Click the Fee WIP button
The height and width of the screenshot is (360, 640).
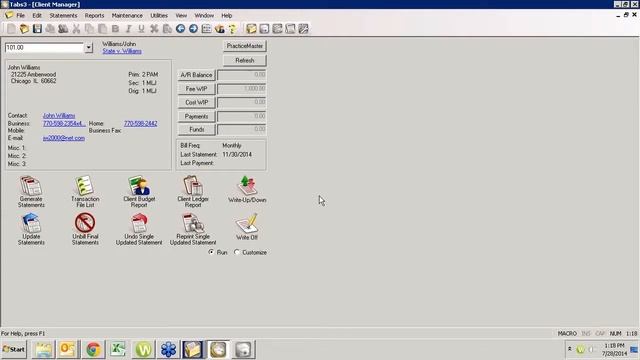tap(196, 89)
